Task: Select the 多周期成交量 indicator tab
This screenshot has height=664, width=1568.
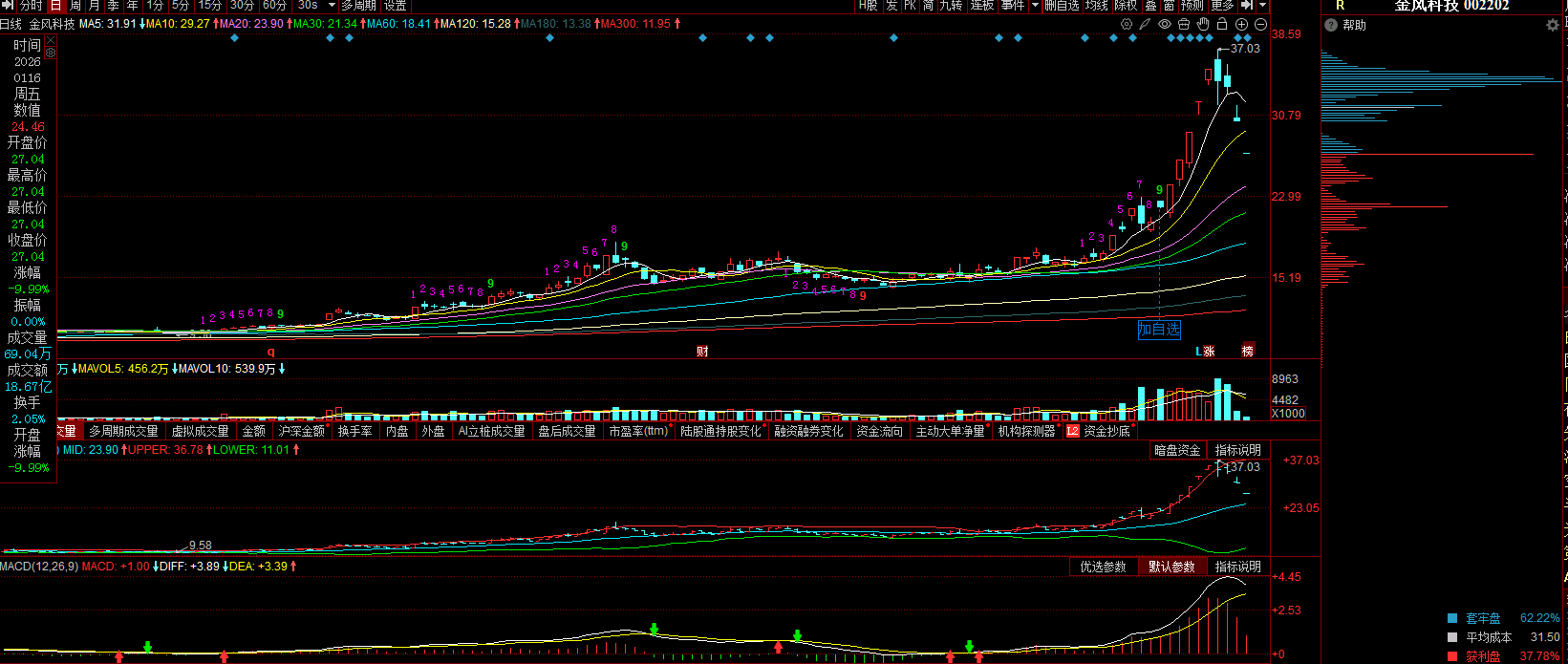Action: [x=124, y=432]
